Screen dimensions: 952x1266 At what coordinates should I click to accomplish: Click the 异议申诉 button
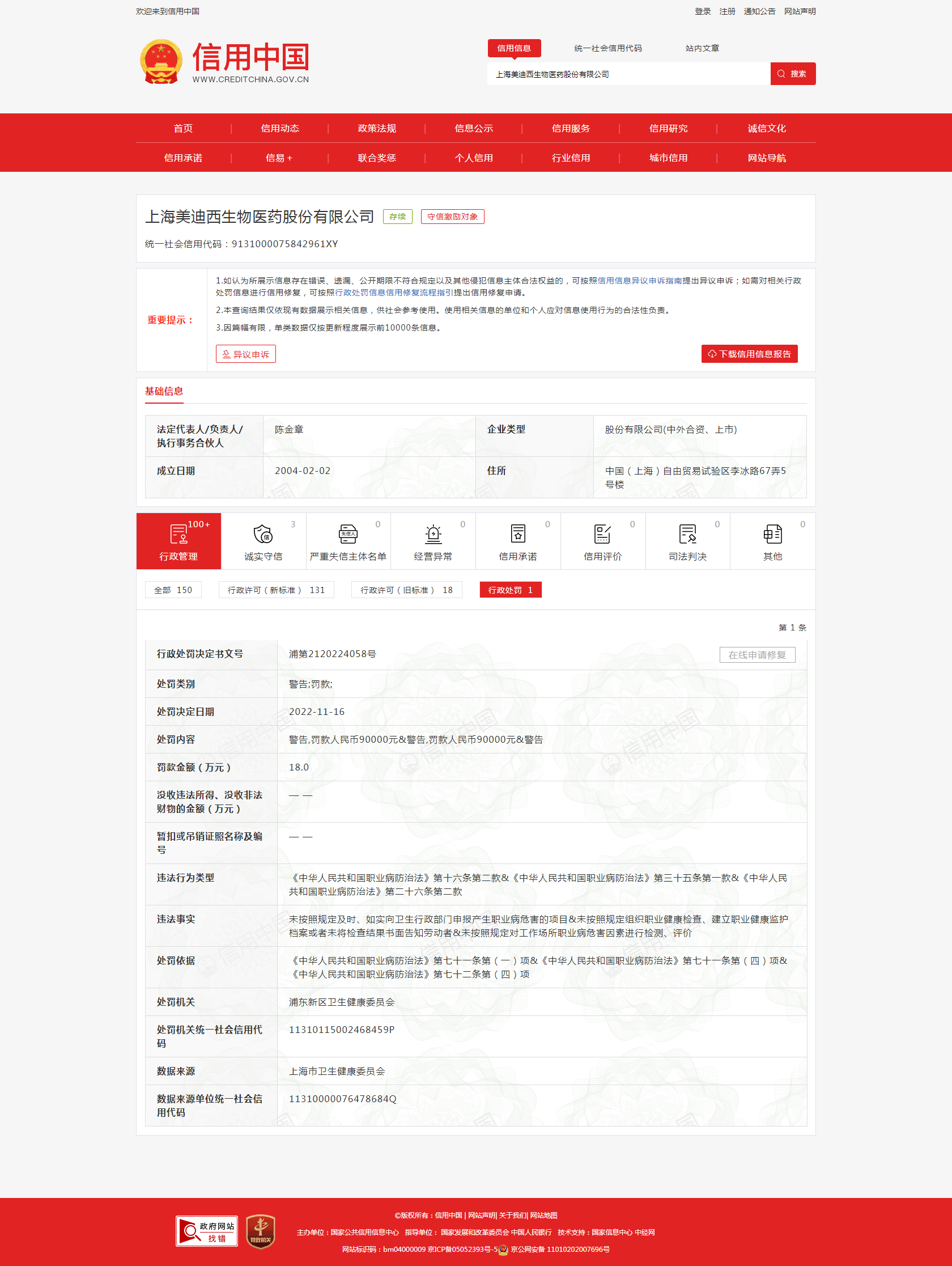point(245,354)
